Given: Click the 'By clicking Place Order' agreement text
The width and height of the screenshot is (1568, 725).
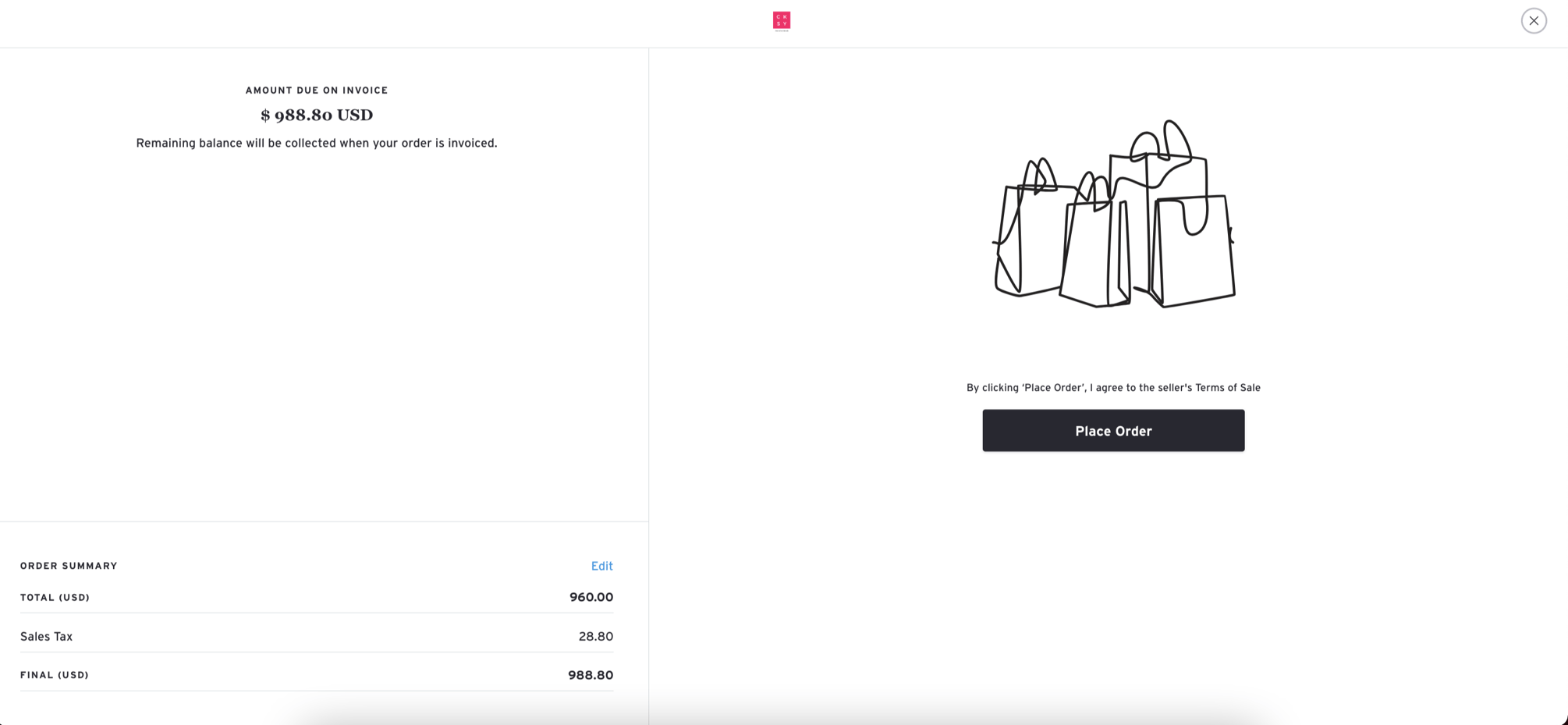Looking at the screenshot, I should [x=1113, y=388].
